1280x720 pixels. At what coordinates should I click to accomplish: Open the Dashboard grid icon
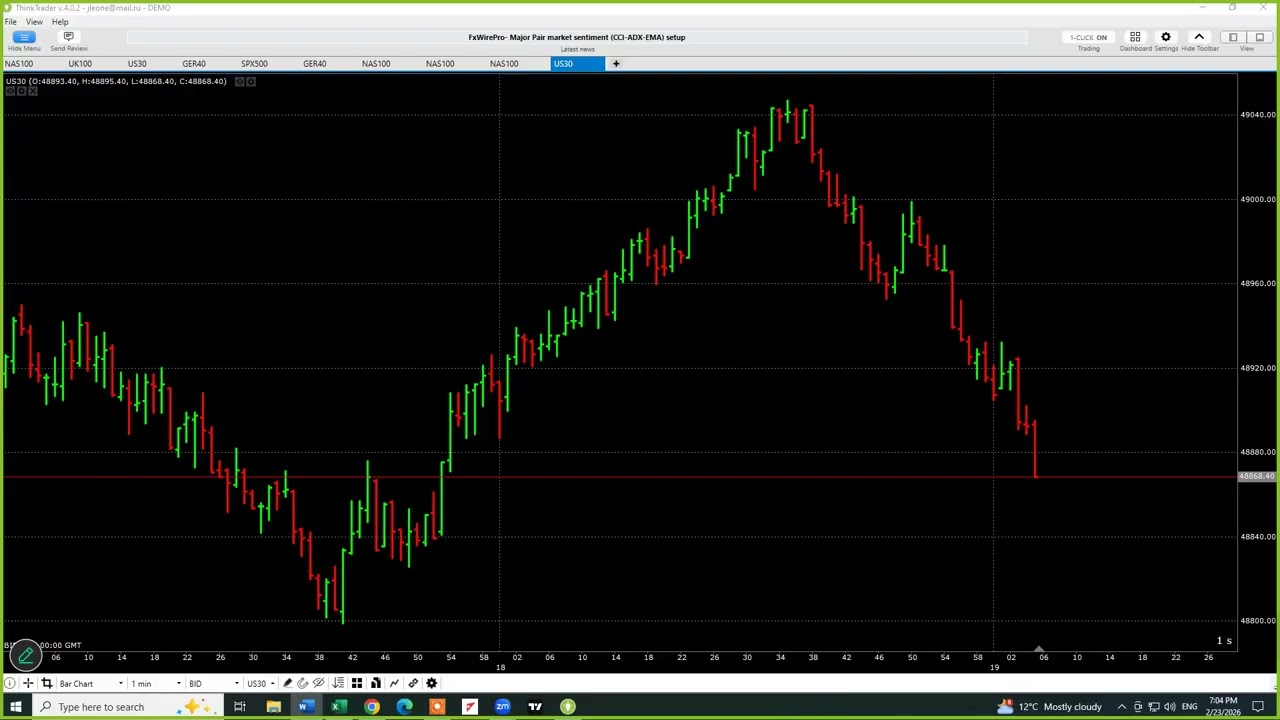(1135, 37)
